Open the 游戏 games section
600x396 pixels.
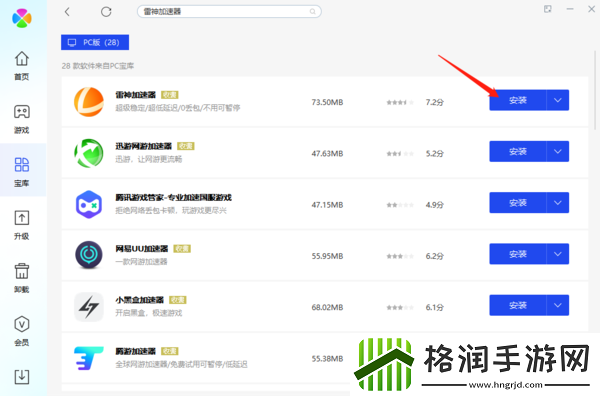coord(22,119)
